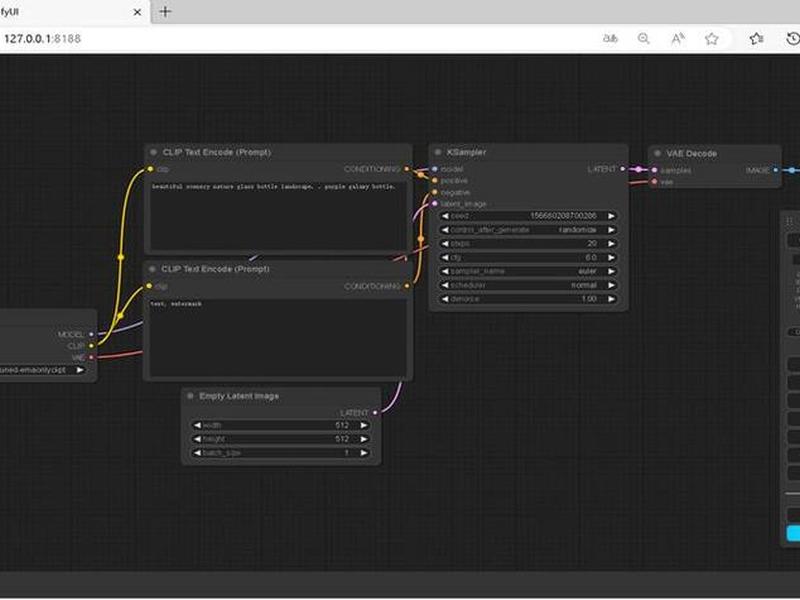Decrease Empty Latent width with left arrow
Image resolution: width=800 pixels, height=600 pixels.
(197, 425)
